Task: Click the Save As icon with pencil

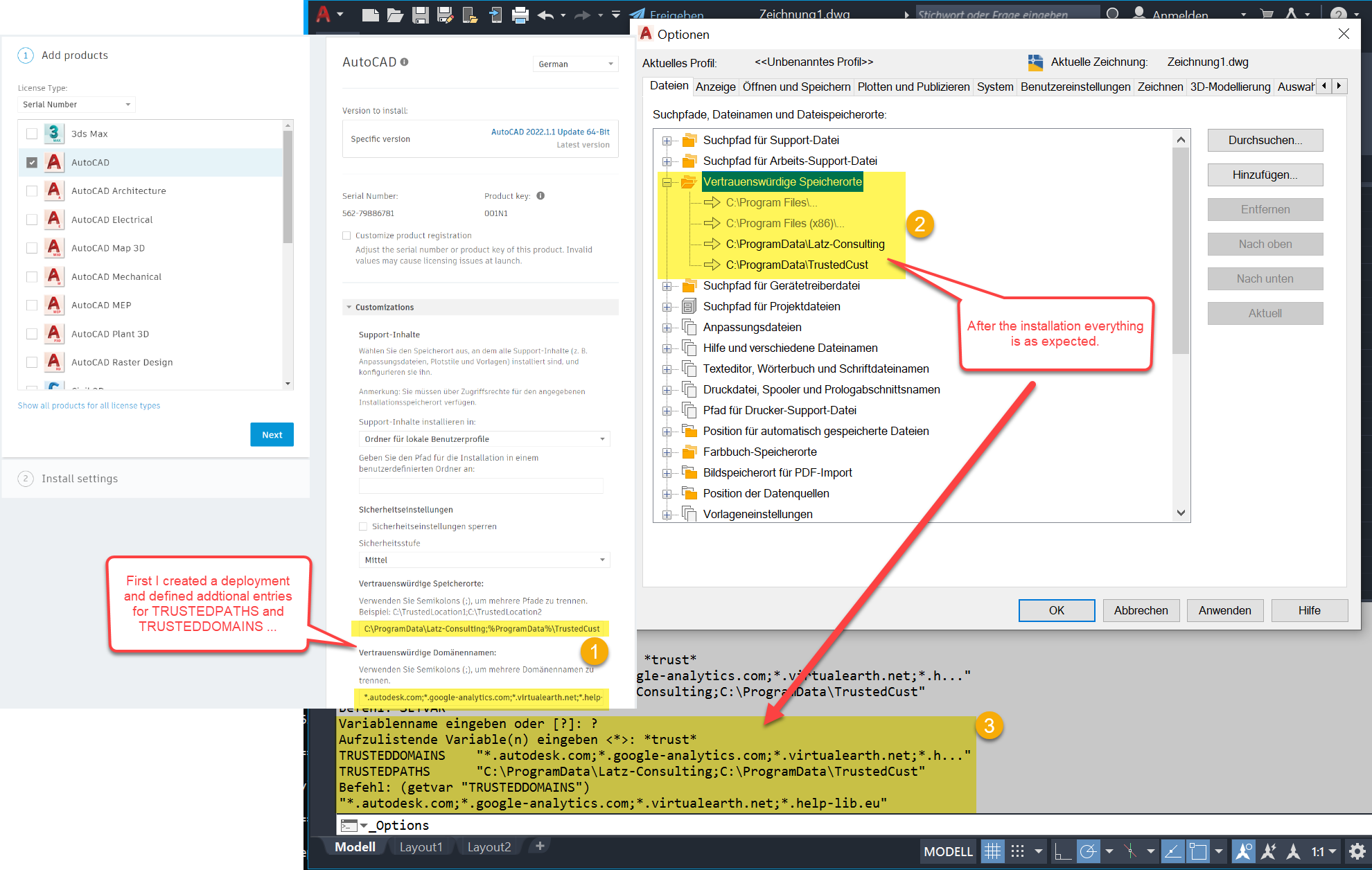Action: click(445, 15)
